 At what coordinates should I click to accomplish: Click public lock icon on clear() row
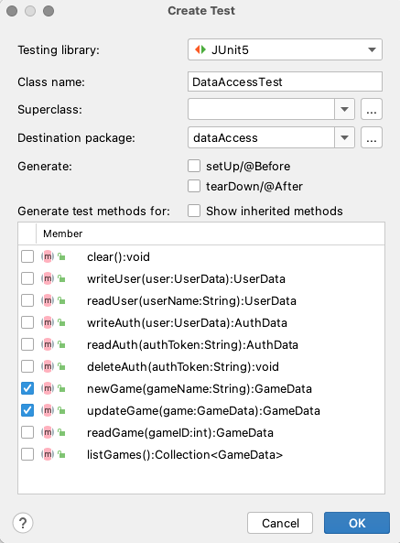(62, 257)
